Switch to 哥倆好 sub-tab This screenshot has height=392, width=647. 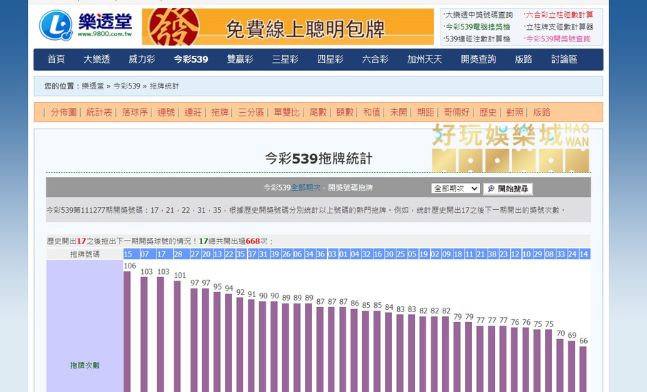pyautogui.click(x=456, y=112)
